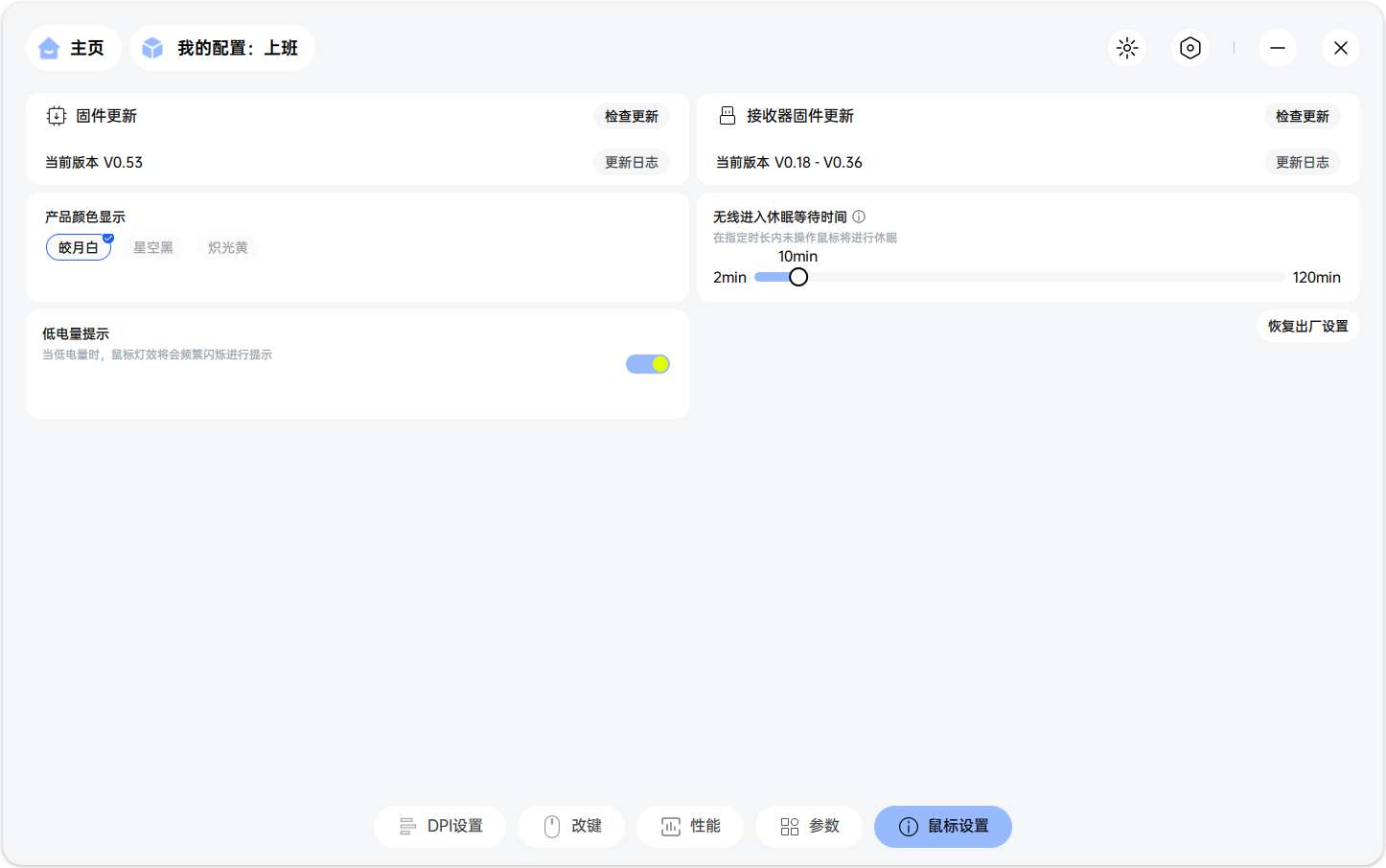This screenshot has height=868, width=1386.
Task: Click the 性能 performance gauge icon
Action: (671, 826)
